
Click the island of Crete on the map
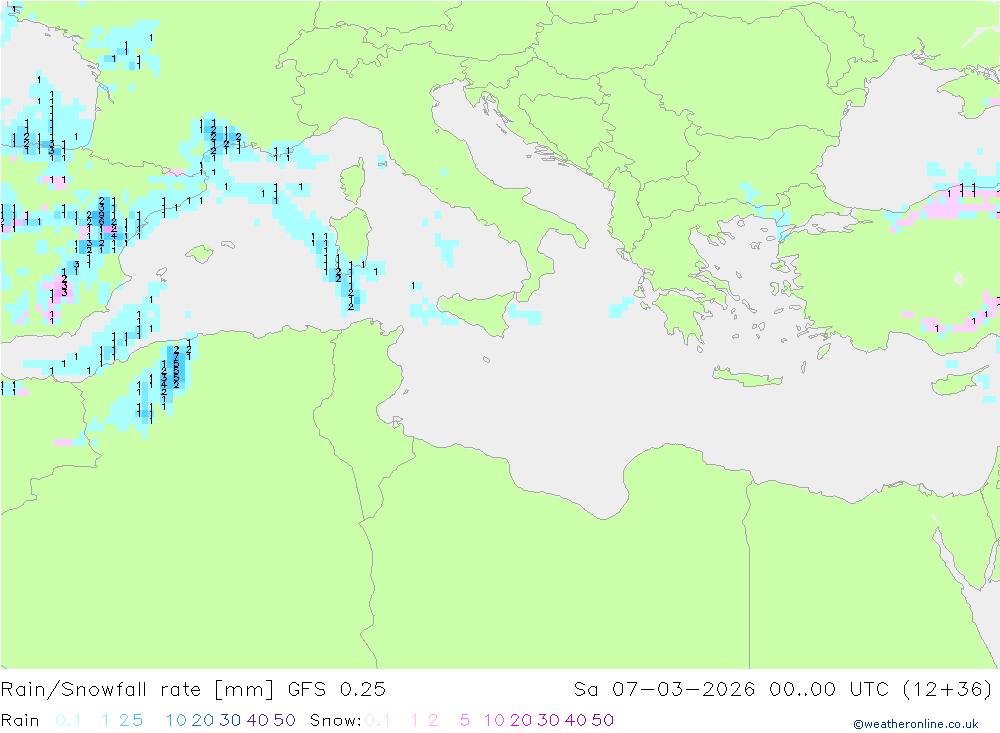point(746,377)
